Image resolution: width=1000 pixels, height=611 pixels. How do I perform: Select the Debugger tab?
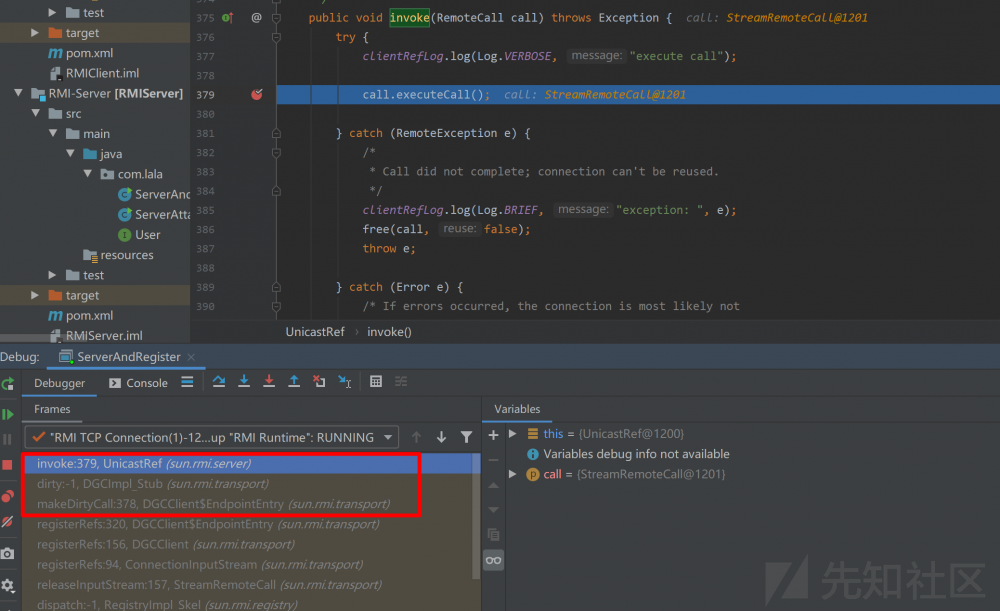point(60,383)
